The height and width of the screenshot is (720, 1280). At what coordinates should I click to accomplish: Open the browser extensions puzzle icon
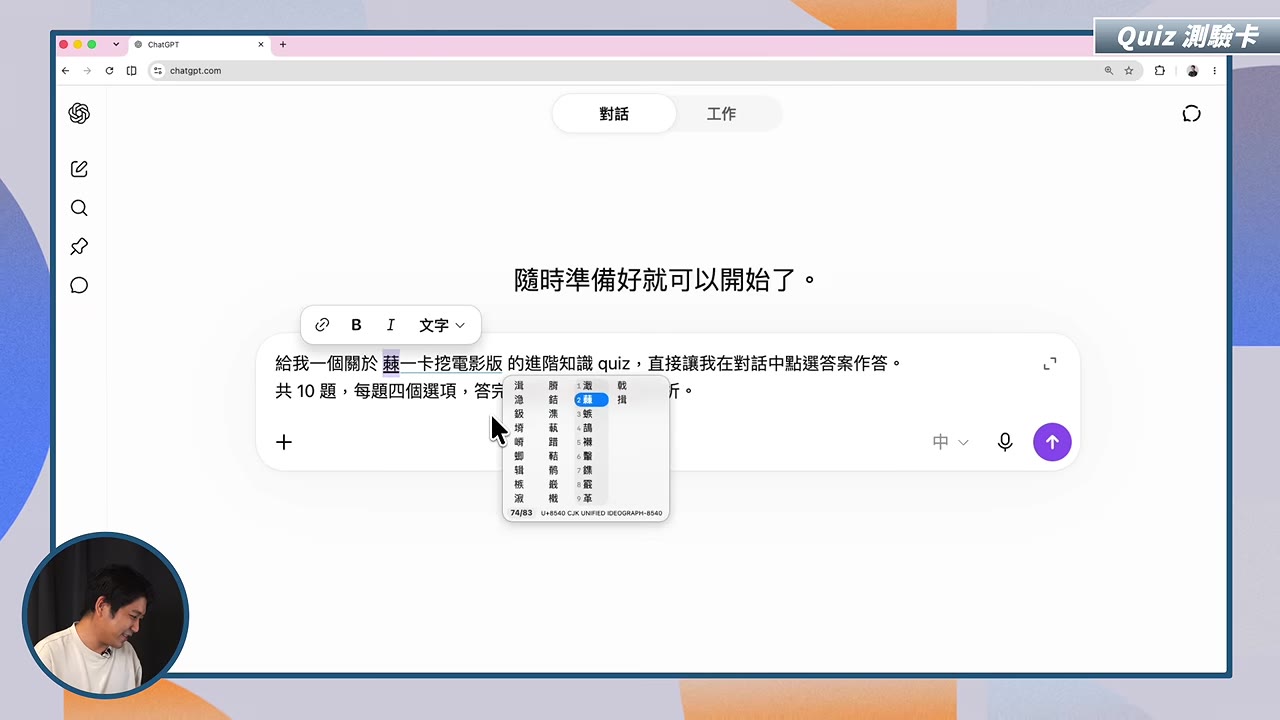tap(1160, 71)
